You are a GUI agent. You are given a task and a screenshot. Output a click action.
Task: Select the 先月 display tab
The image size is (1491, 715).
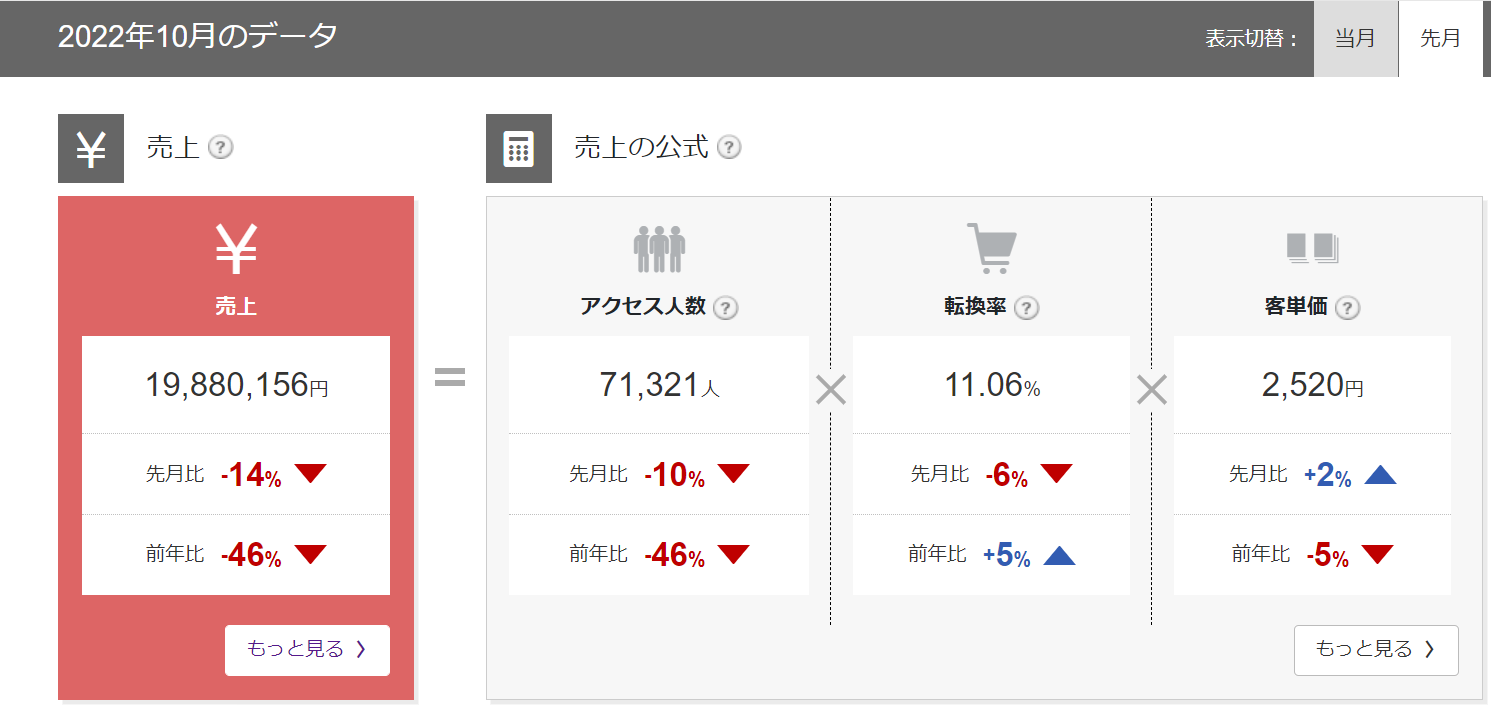coord(1440,39)
